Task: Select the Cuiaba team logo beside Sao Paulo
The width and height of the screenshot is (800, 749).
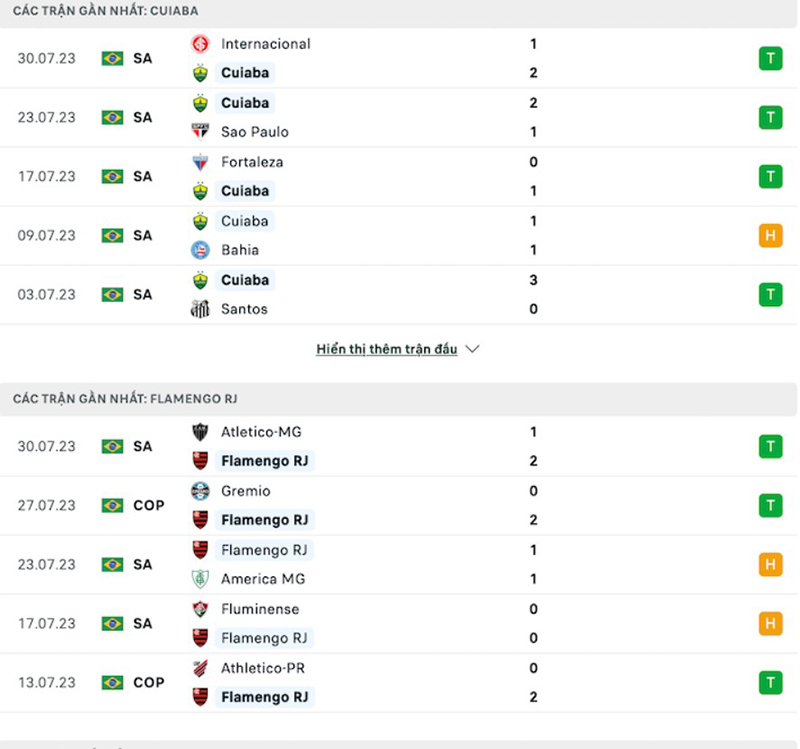Action: click(x=199, y=103)
